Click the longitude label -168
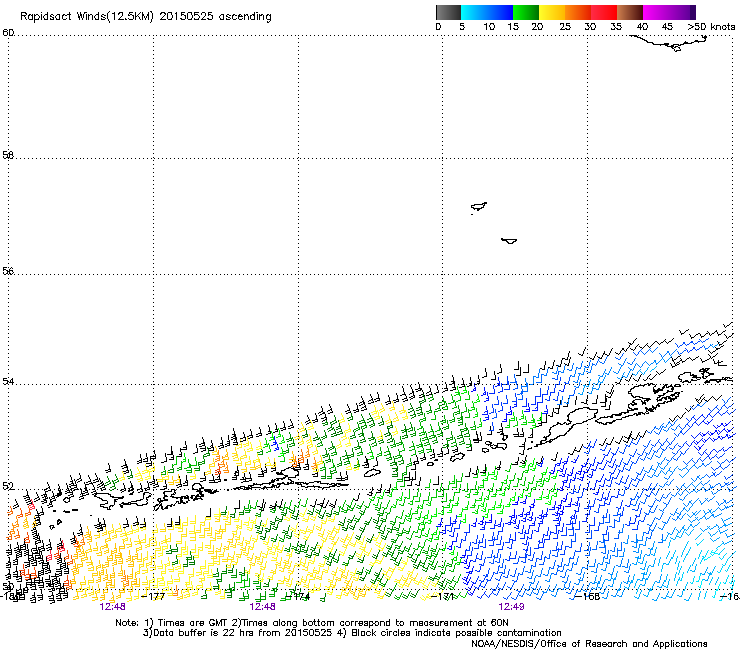This screenshot has width=740, height=650. tap(588, 597)
